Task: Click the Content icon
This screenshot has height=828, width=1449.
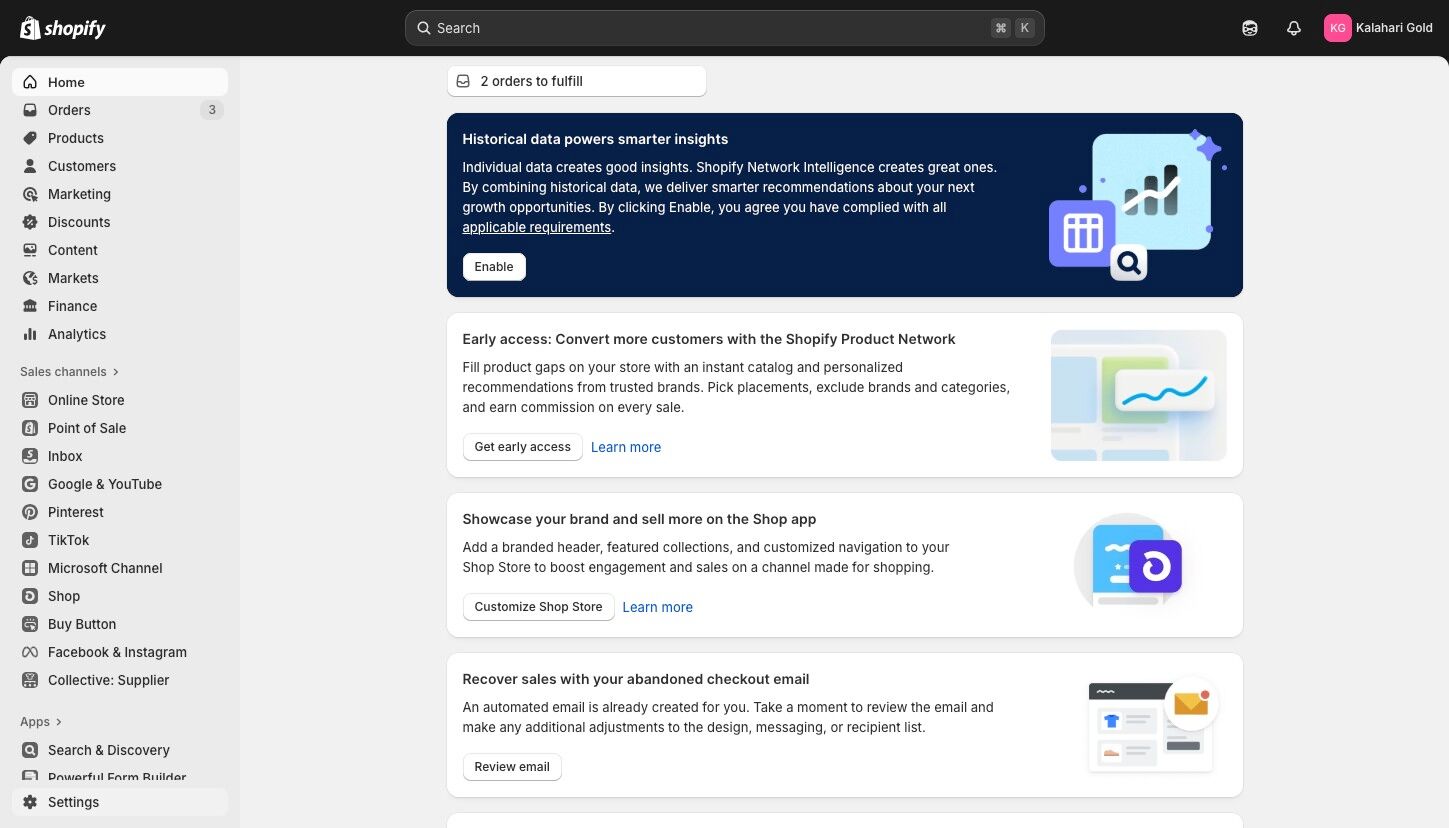Action: [30, 250]
